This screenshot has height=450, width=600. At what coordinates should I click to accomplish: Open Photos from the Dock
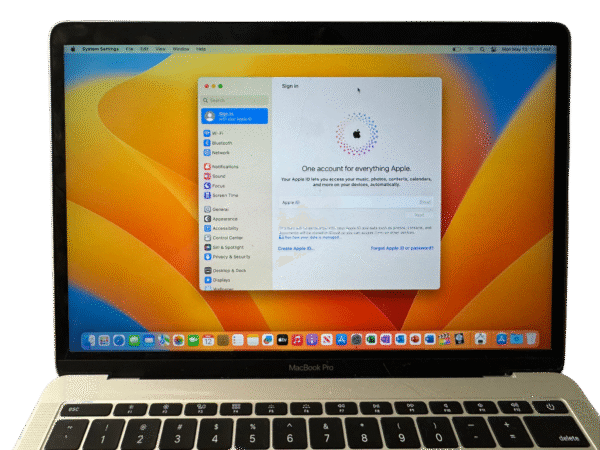pyautogui.click(x=178, y=340)
